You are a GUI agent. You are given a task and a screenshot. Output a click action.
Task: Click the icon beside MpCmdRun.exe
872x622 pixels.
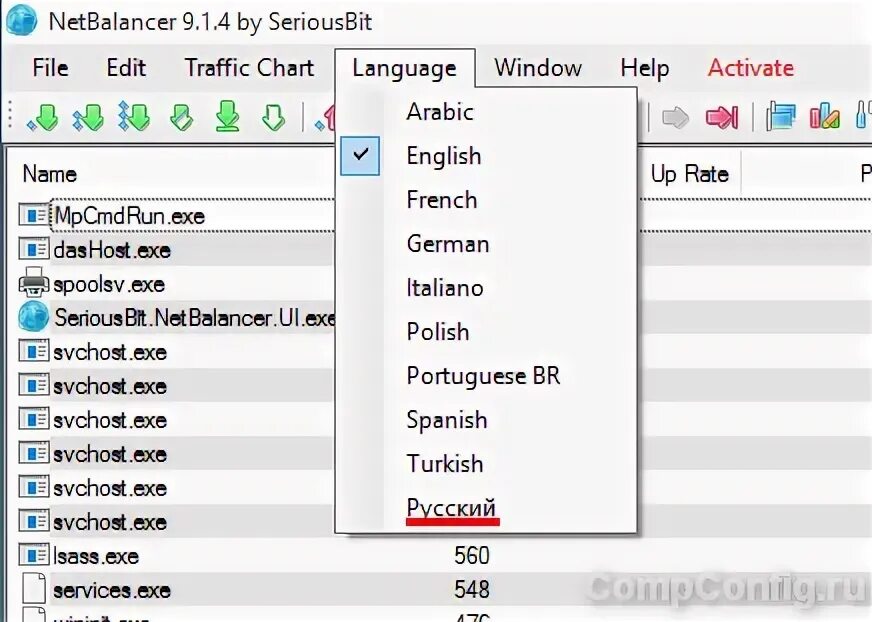pos(34,215)
